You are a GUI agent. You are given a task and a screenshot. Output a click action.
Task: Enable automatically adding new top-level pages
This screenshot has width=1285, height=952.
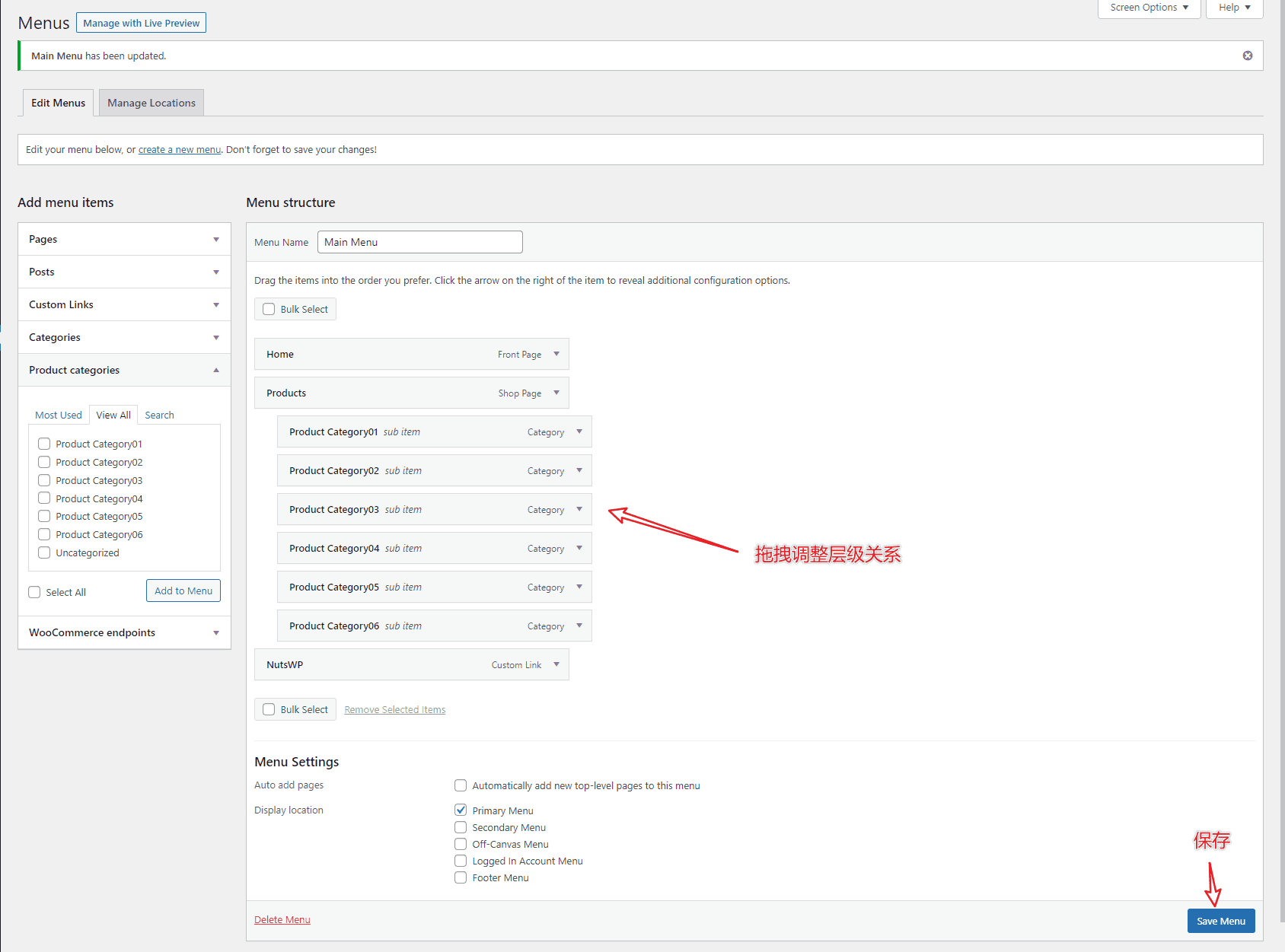(x=461, y=785)
